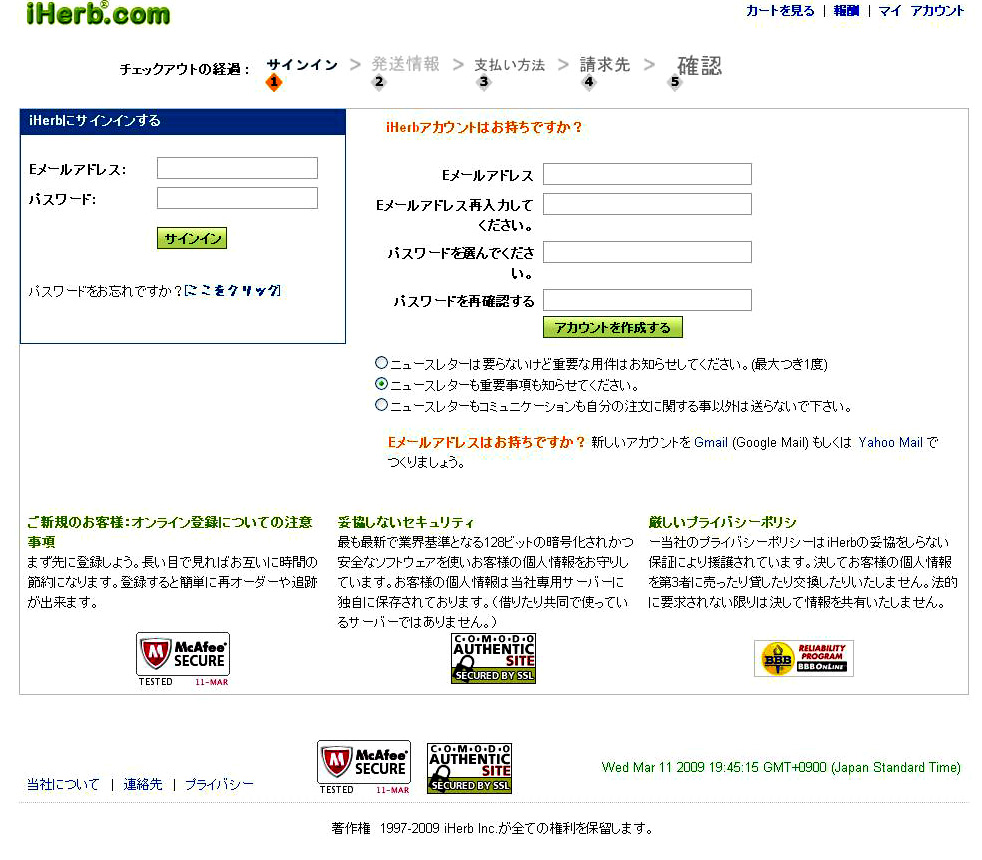The height and width of the screenshot is (860, 982).
Task: Open the カートを見る link
Action: click(780, 11)
